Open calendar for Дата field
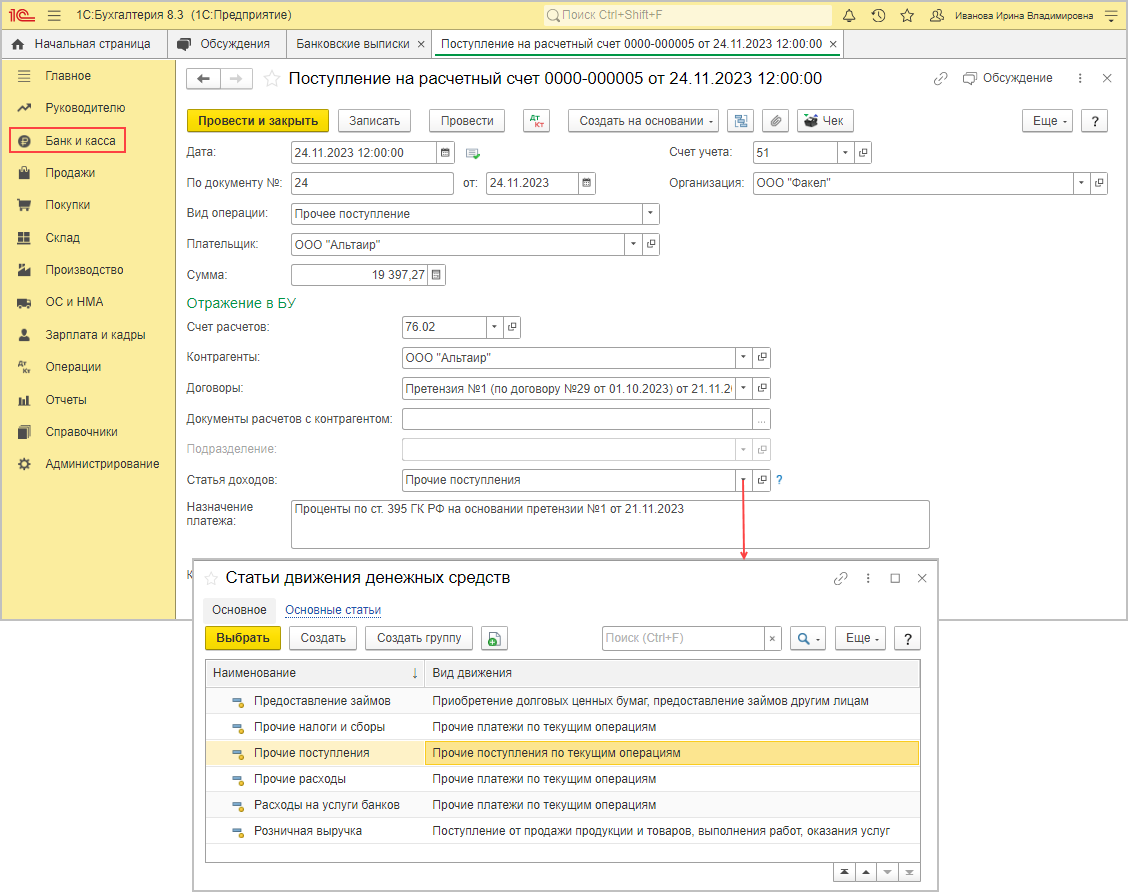 (x=445, y=153)
